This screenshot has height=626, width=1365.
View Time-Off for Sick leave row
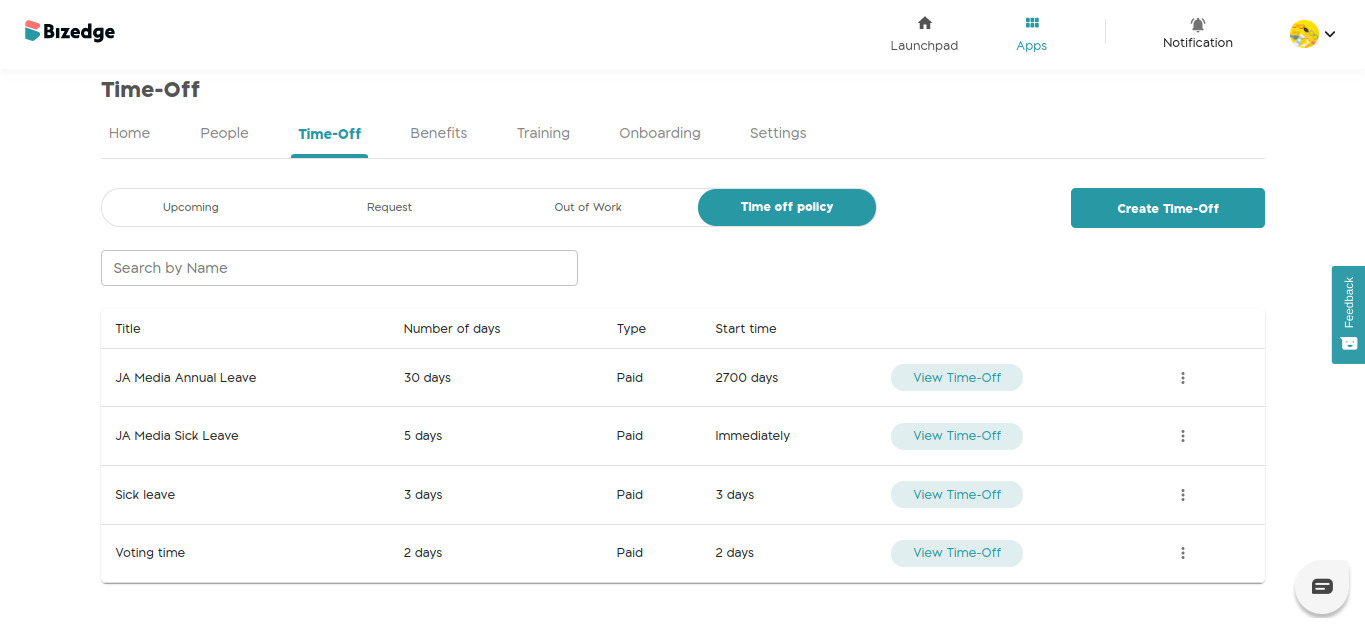[x=956, y=495]
